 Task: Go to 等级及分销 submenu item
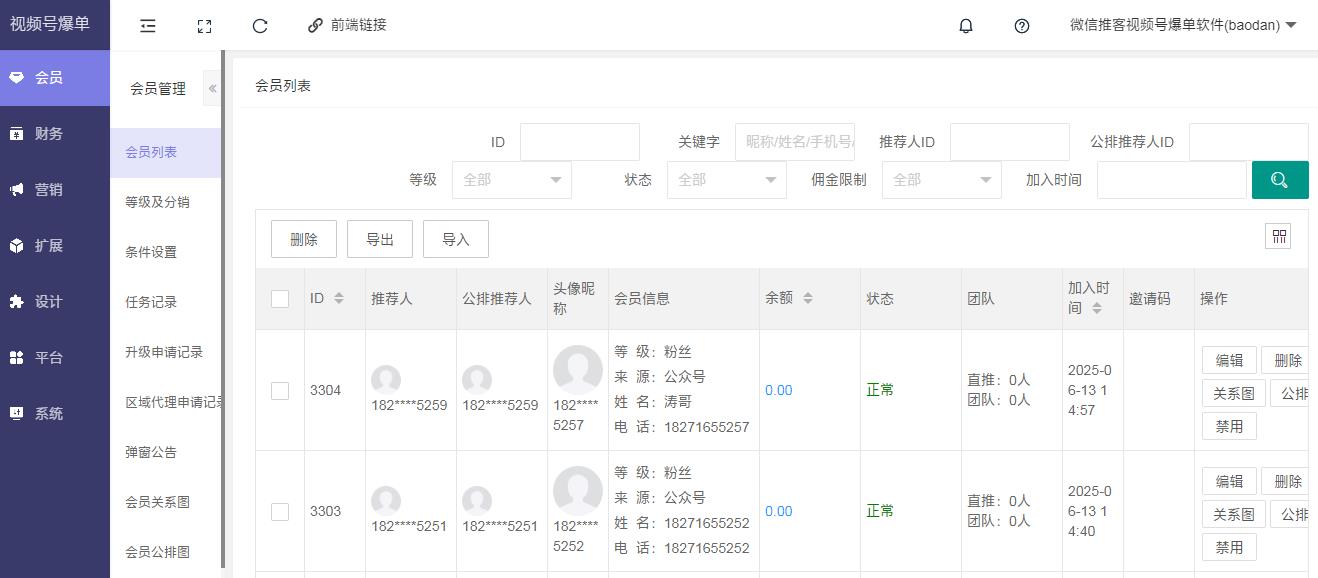click(x=157, y=202)
